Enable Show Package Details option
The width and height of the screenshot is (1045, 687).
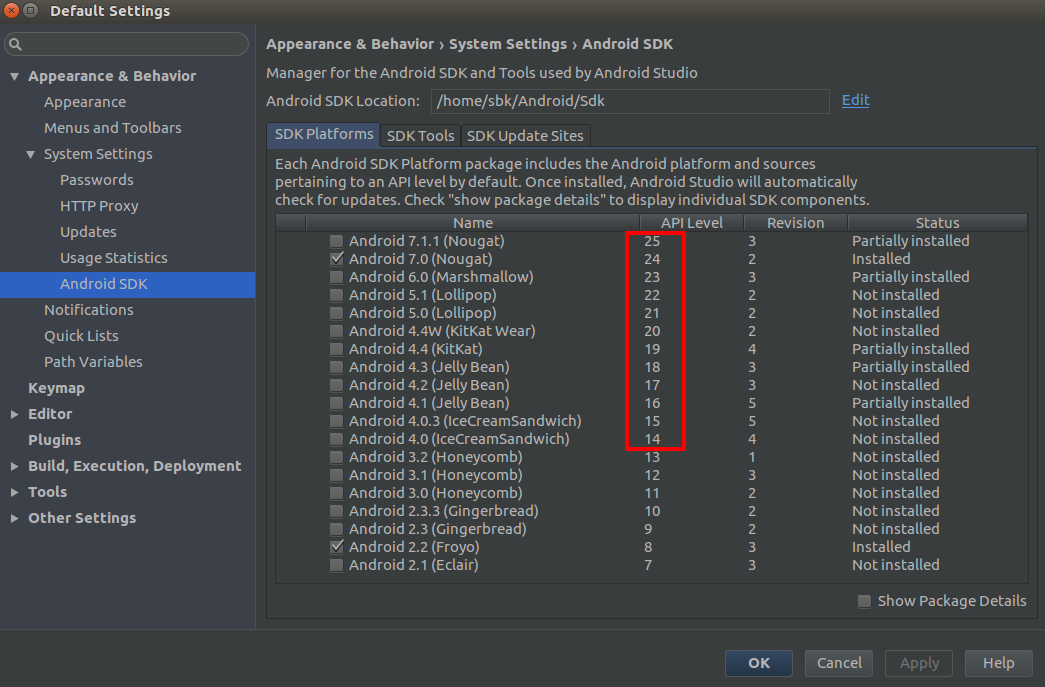(x=864, y=601)
